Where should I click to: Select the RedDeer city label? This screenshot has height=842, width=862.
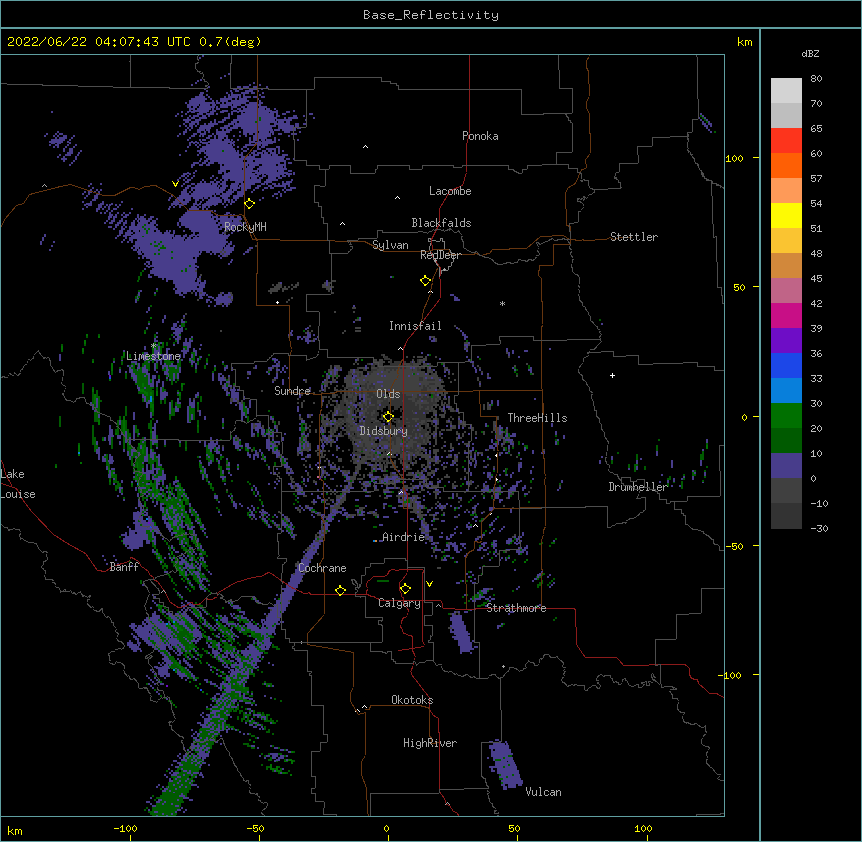[440, 255]
